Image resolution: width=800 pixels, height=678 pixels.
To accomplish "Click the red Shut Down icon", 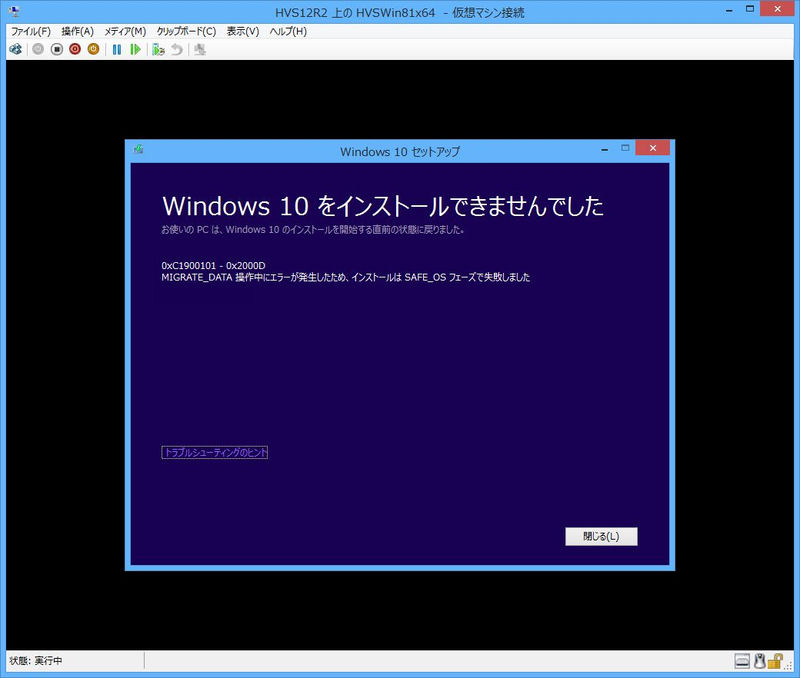I will tap(75, 49).
